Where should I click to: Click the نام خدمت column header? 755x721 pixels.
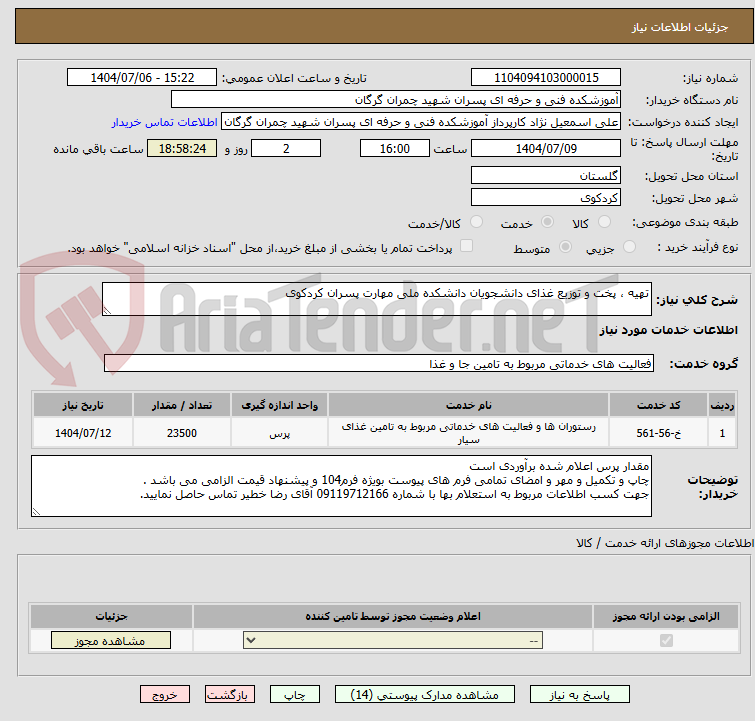[x=469, y=405]
